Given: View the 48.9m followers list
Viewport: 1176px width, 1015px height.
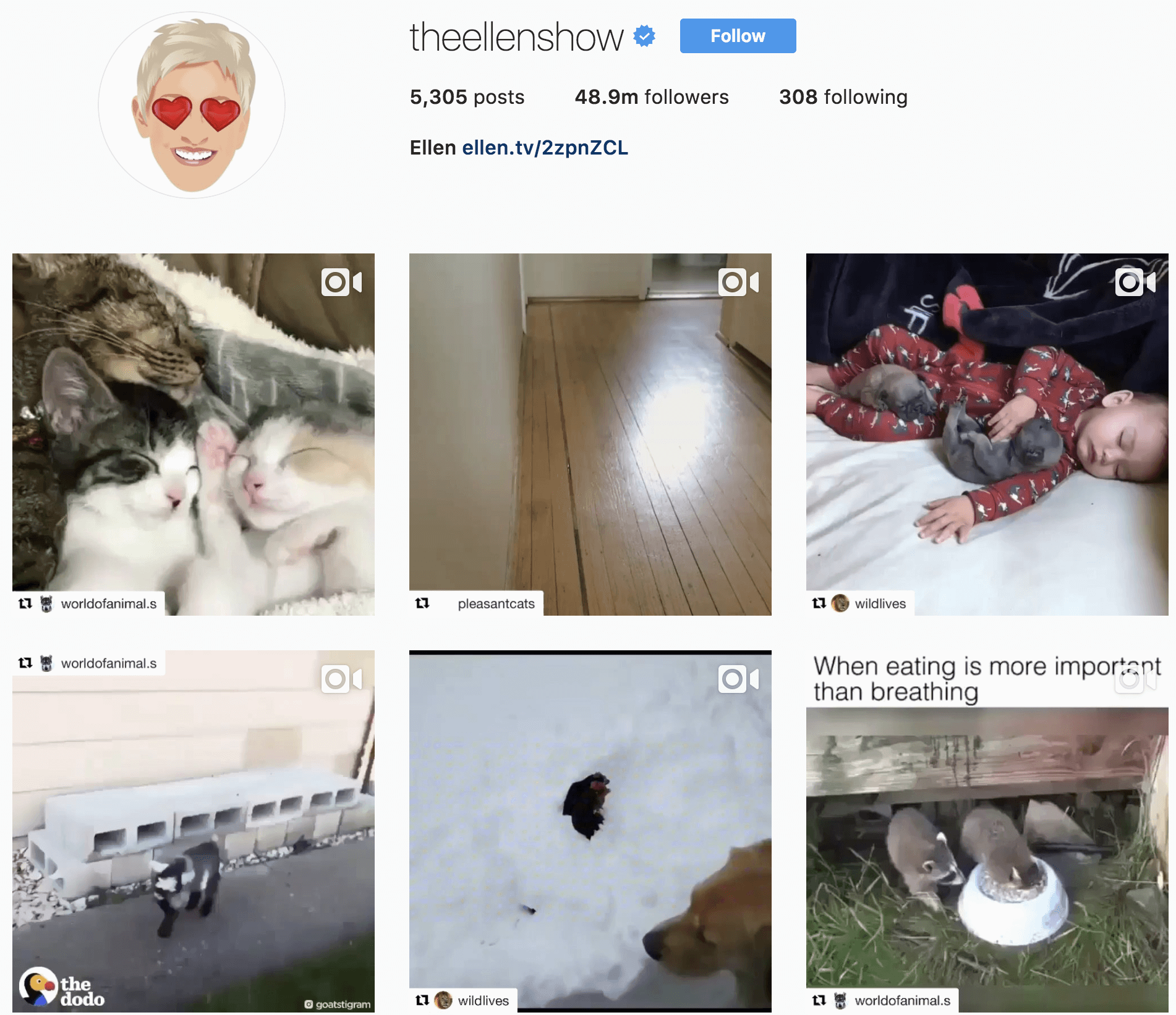Looking at the screenshot, I should (x=652, y=97).
